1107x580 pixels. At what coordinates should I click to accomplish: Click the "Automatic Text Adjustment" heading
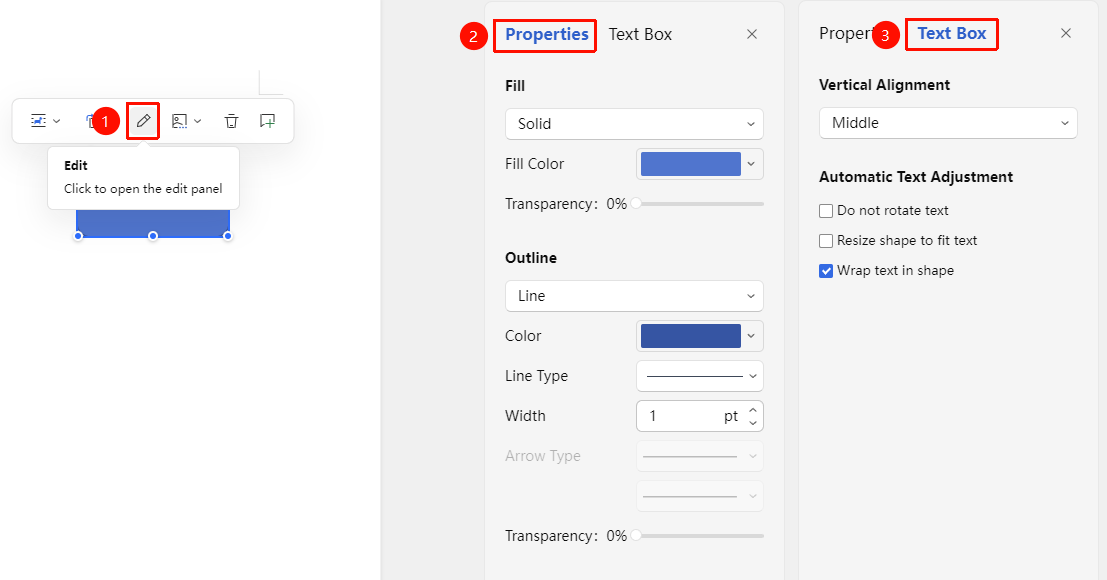[916, 177]
